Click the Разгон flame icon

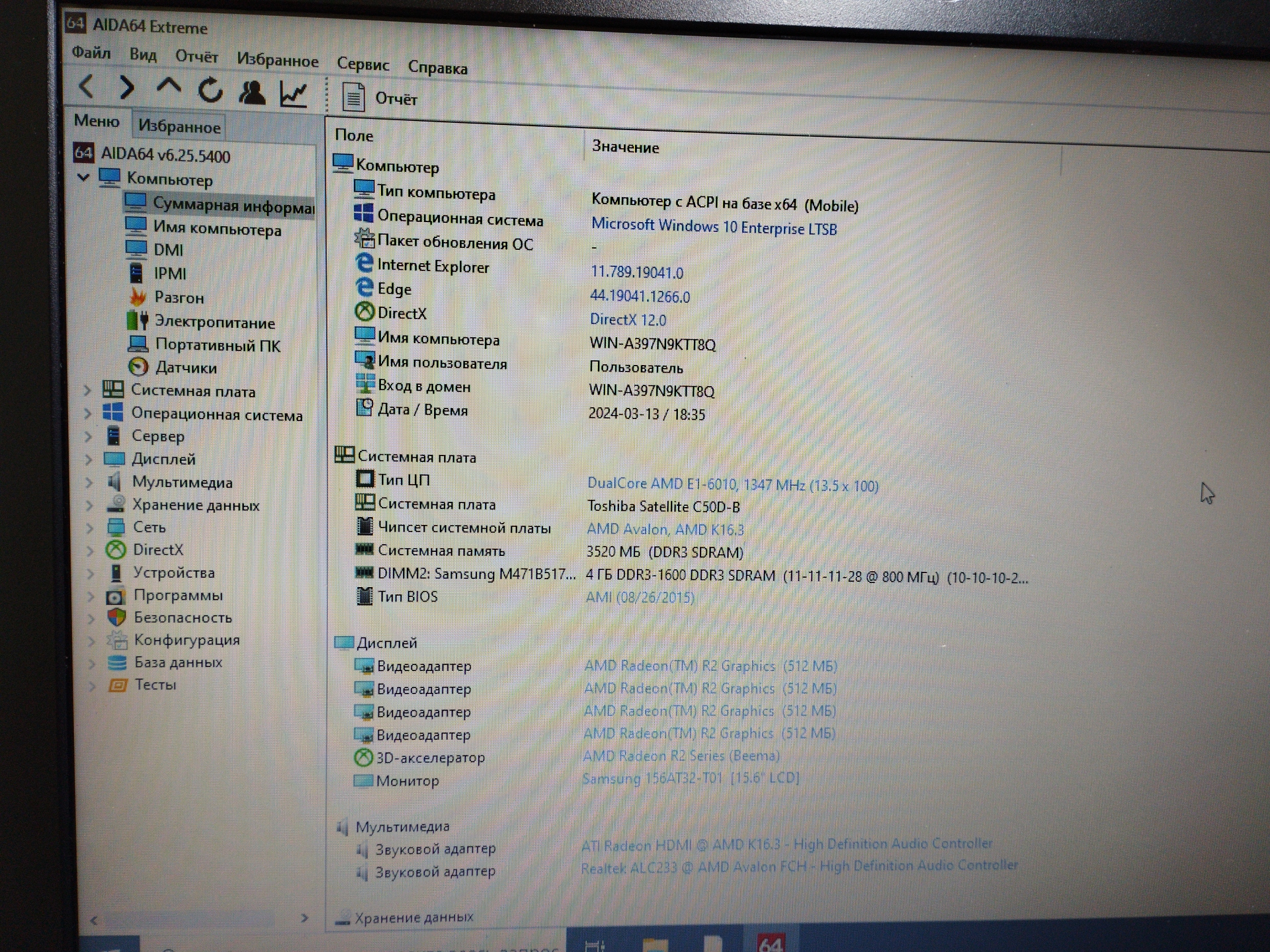pyautogui.click(x=138, y=297)
